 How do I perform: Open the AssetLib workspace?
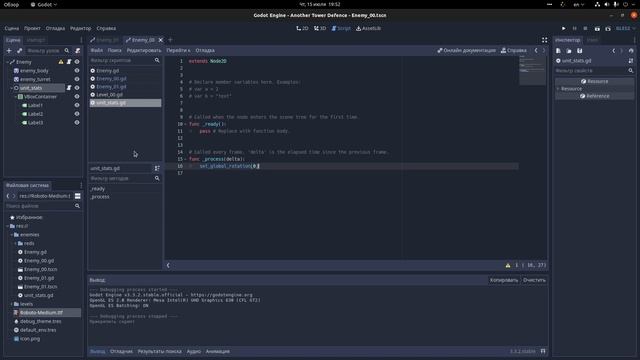click(369, 29)
